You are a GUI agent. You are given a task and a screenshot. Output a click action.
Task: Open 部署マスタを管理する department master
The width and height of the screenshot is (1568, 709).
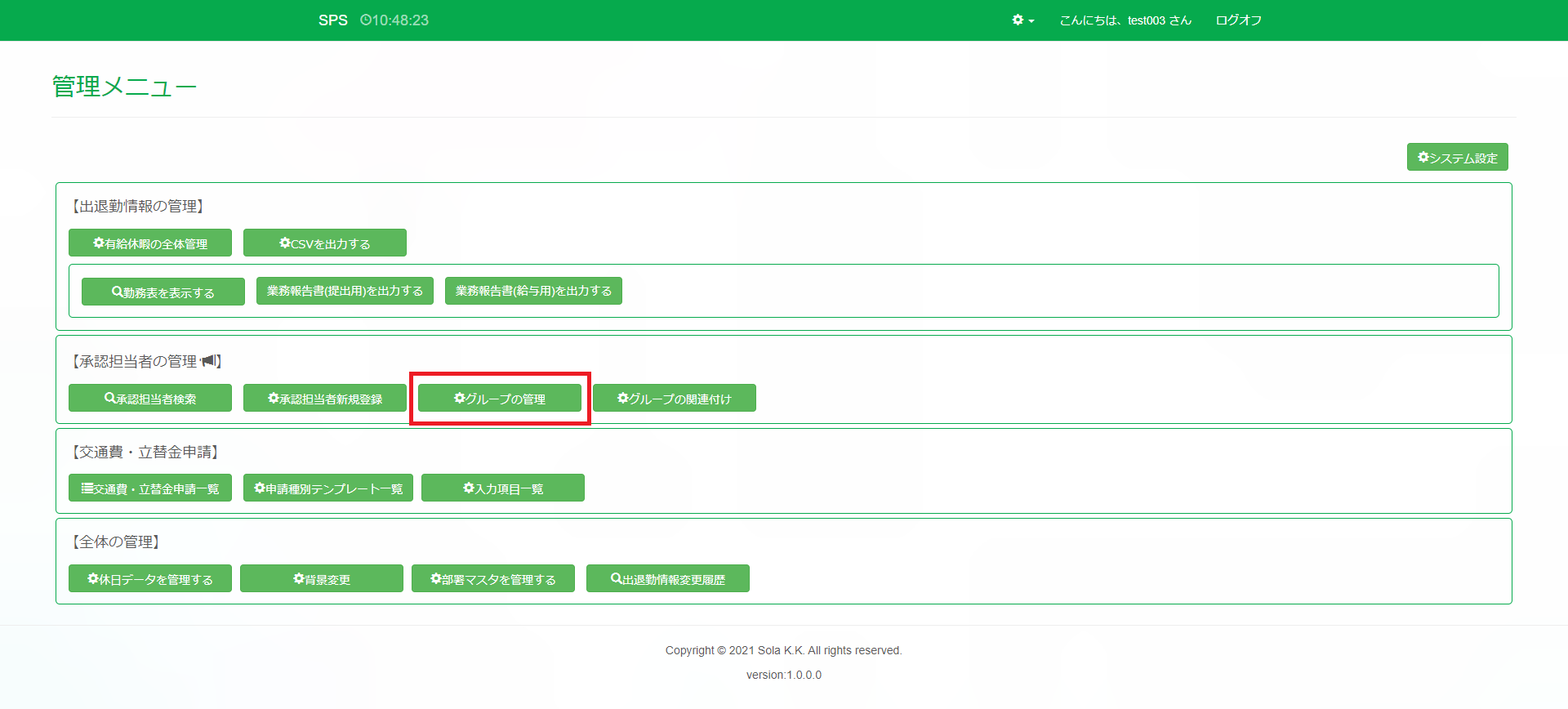click(x=493, y=579)
